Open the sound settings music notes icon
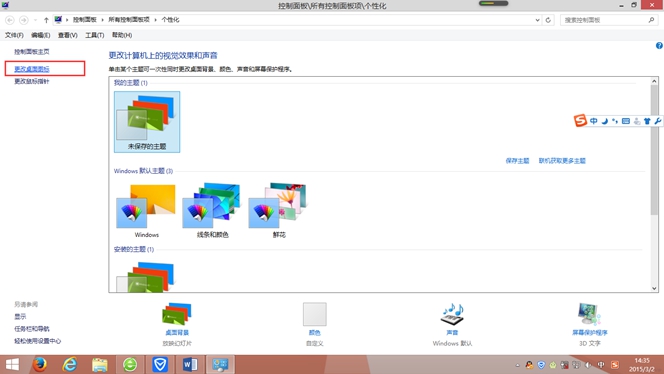664x374 pixels. coord(452,314)
